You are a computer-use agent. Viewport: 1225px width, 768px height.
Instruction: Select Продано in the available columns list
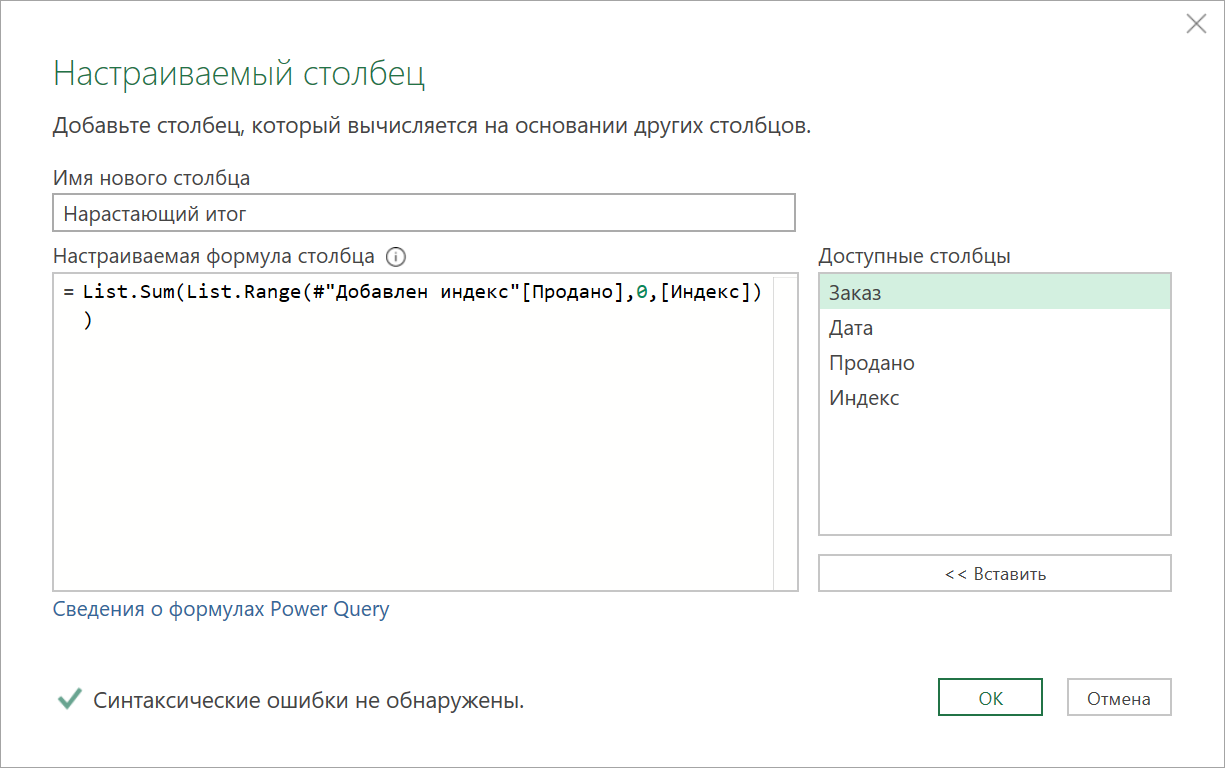tap(995, 363)
